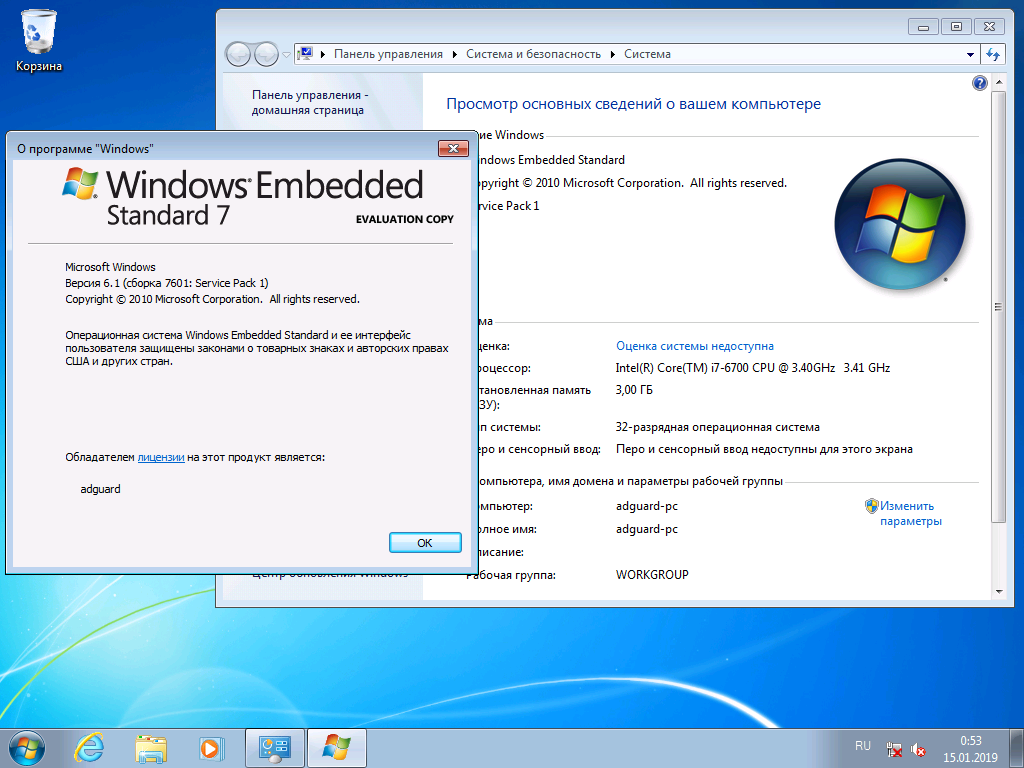This screenshot has height=768, width=1024.
Task: Click the heading 'Просмотр основных сведений о вашем компьютере'
Action: (x=633, y=104)
